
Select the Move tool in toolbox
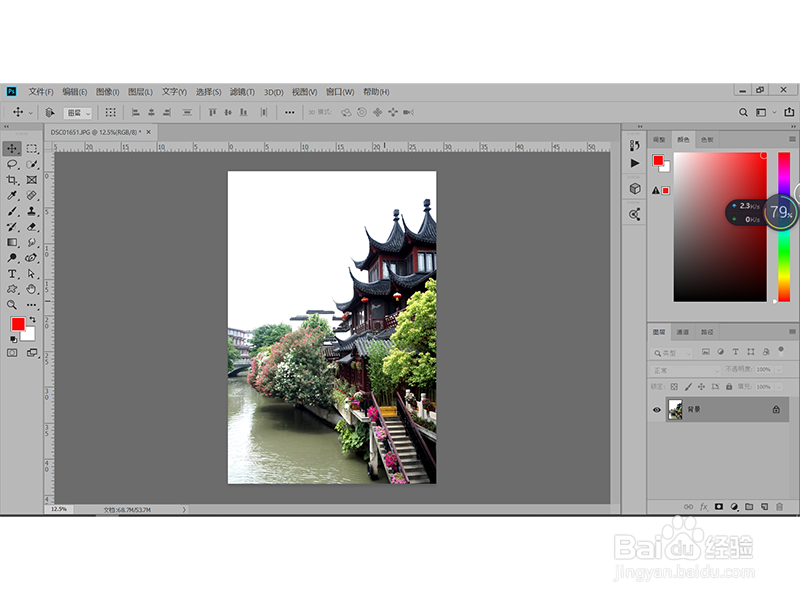(x=12, y=148)
